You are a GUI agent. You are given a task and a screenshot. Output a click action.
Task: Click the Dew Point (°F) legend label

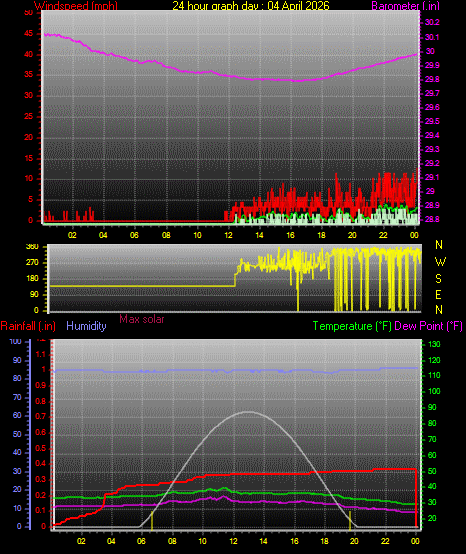(428, 326)
